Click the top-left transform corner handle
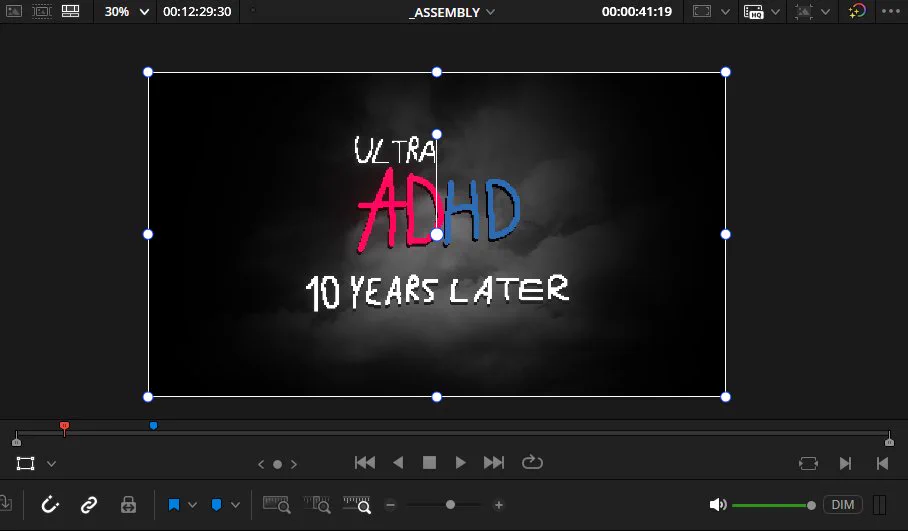 tap(148, 72)
